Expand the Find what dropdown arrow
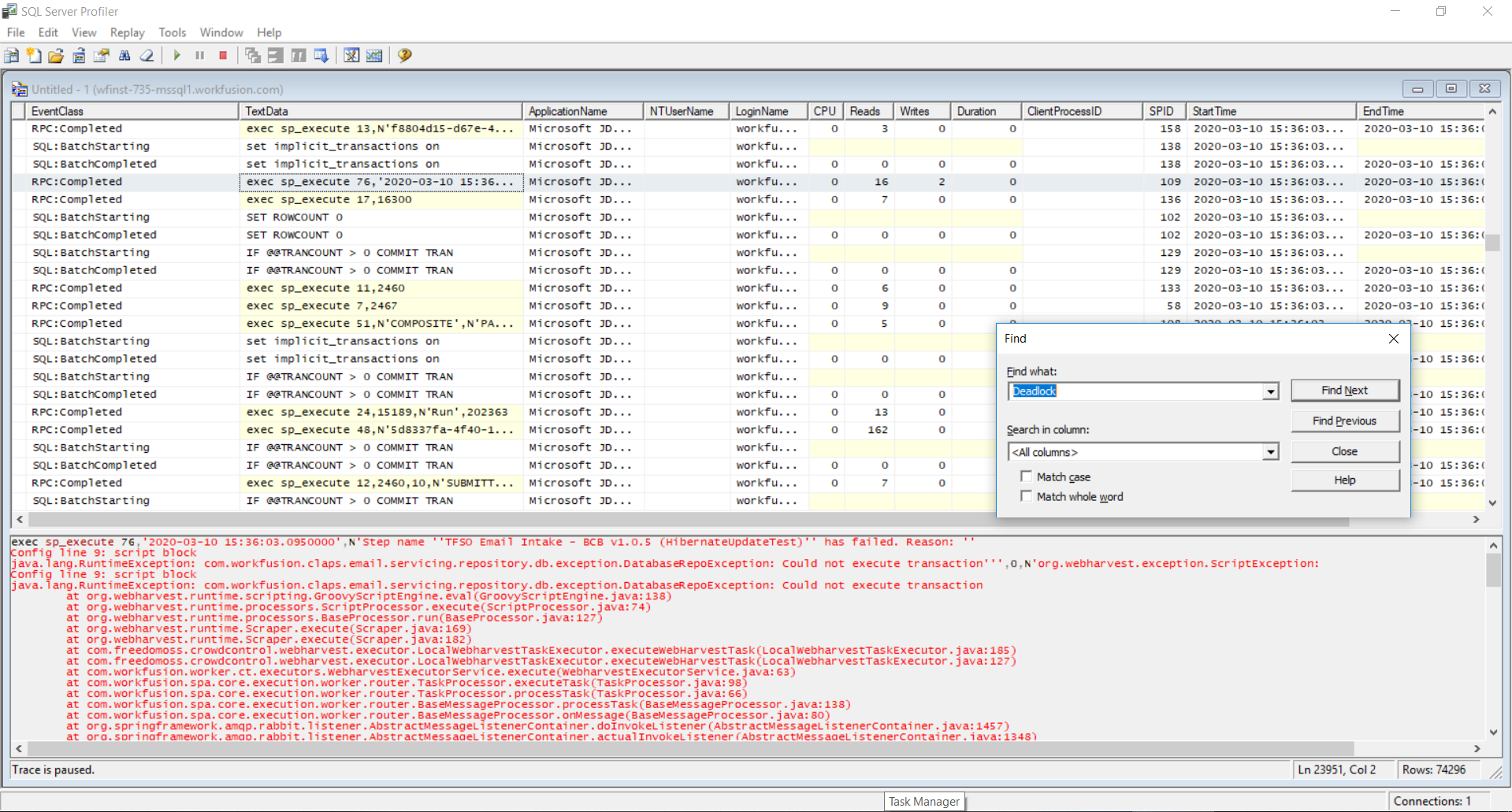The width and height of the screenshot is (1512, 812). point(1270,391)
